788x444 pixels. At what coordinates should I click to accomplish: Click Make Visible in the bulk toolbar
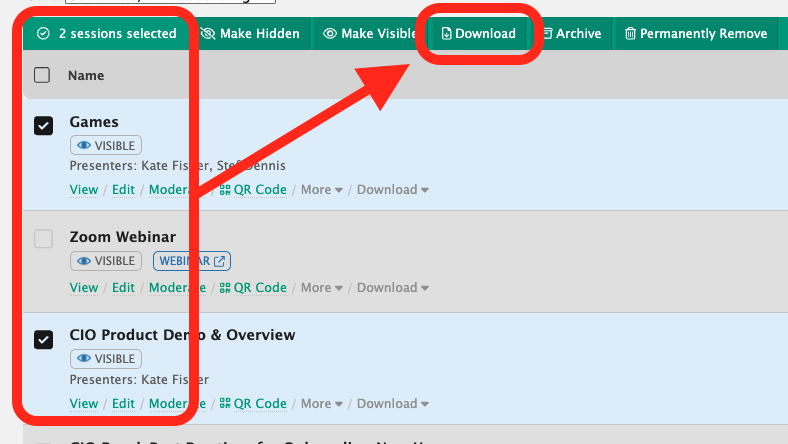[370, 34]
